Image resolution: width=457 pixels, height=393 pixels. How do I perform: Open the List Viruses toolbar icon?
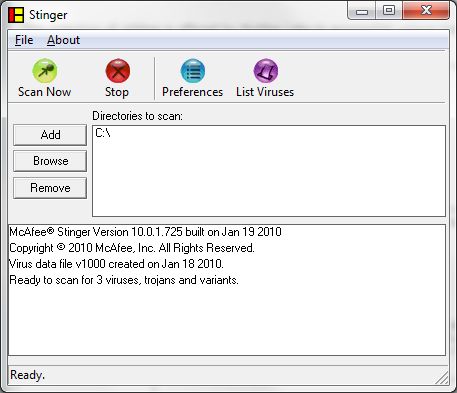[266, 71]
